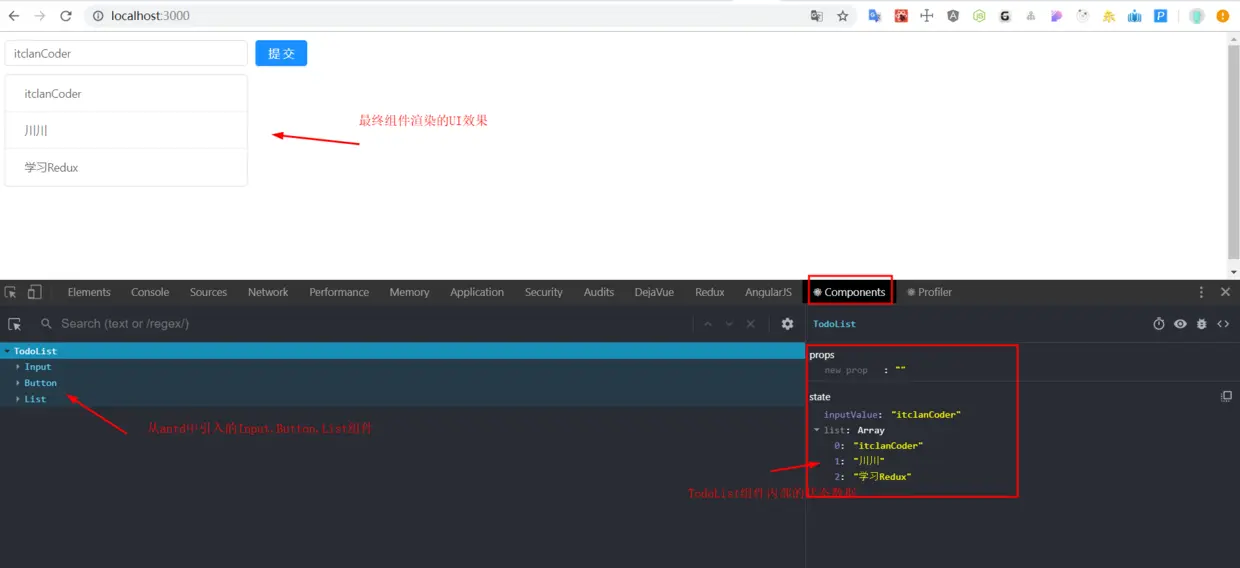
Task: Reload the localhost page
Action: (66, 16)
